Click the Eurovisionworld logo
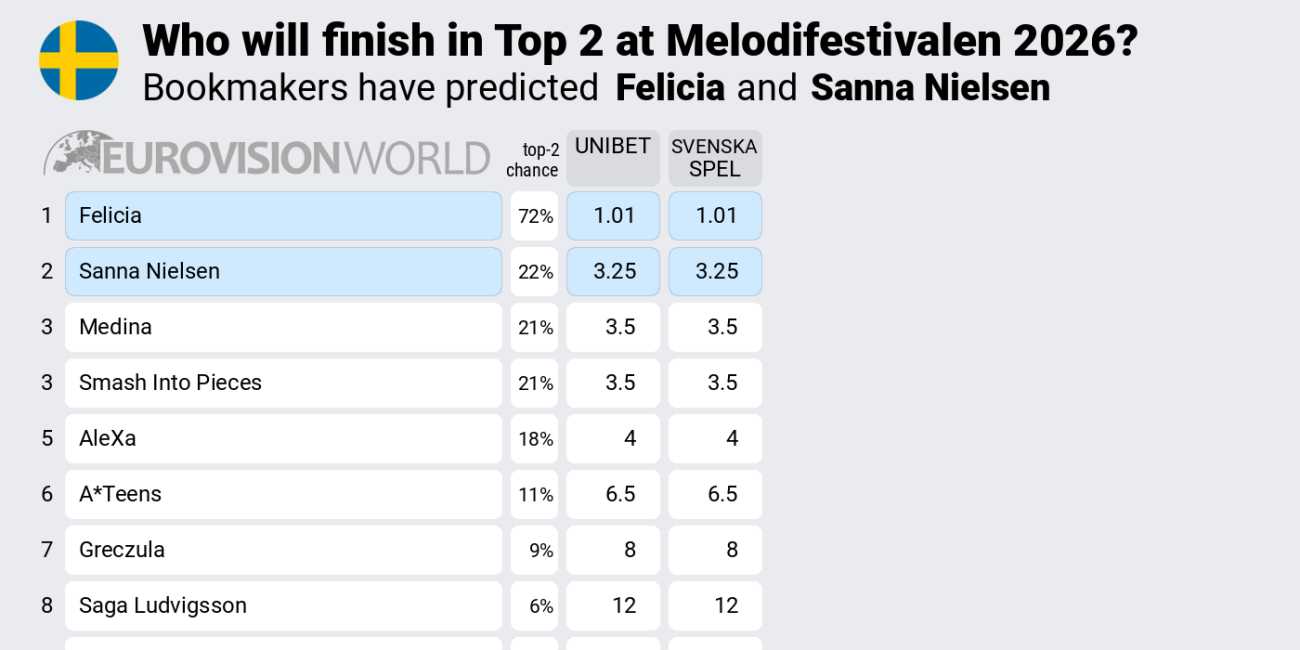This screenshot has width=1300, height=650. point(267,156)
